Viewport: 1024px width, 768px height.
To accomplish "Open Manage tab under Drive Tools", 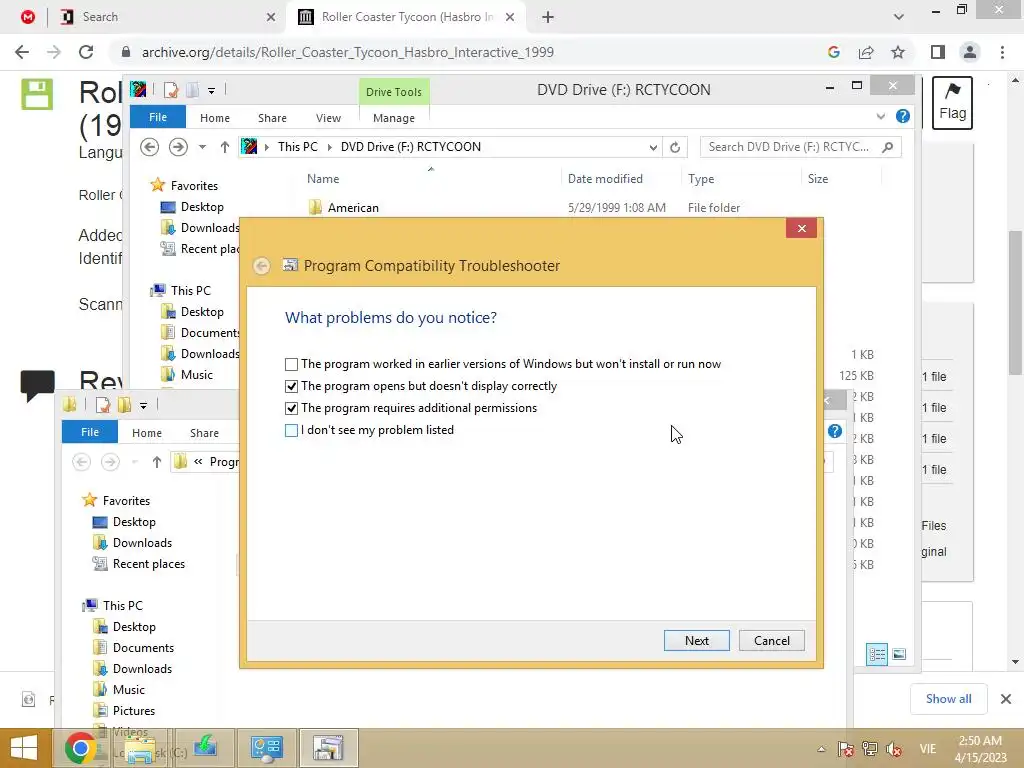I will click(394, 118).
